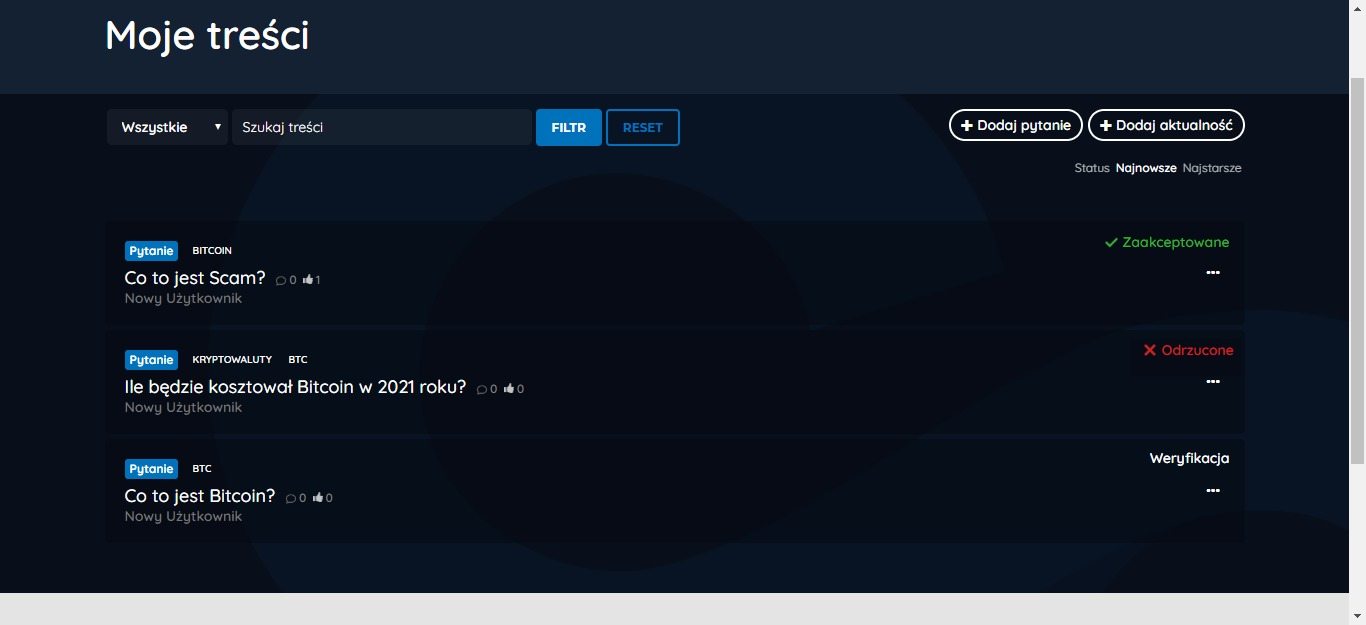1366x625 pixels.
Task: Clear filters with RESET button
Action: pyautogui.click(x=643, y=127)
